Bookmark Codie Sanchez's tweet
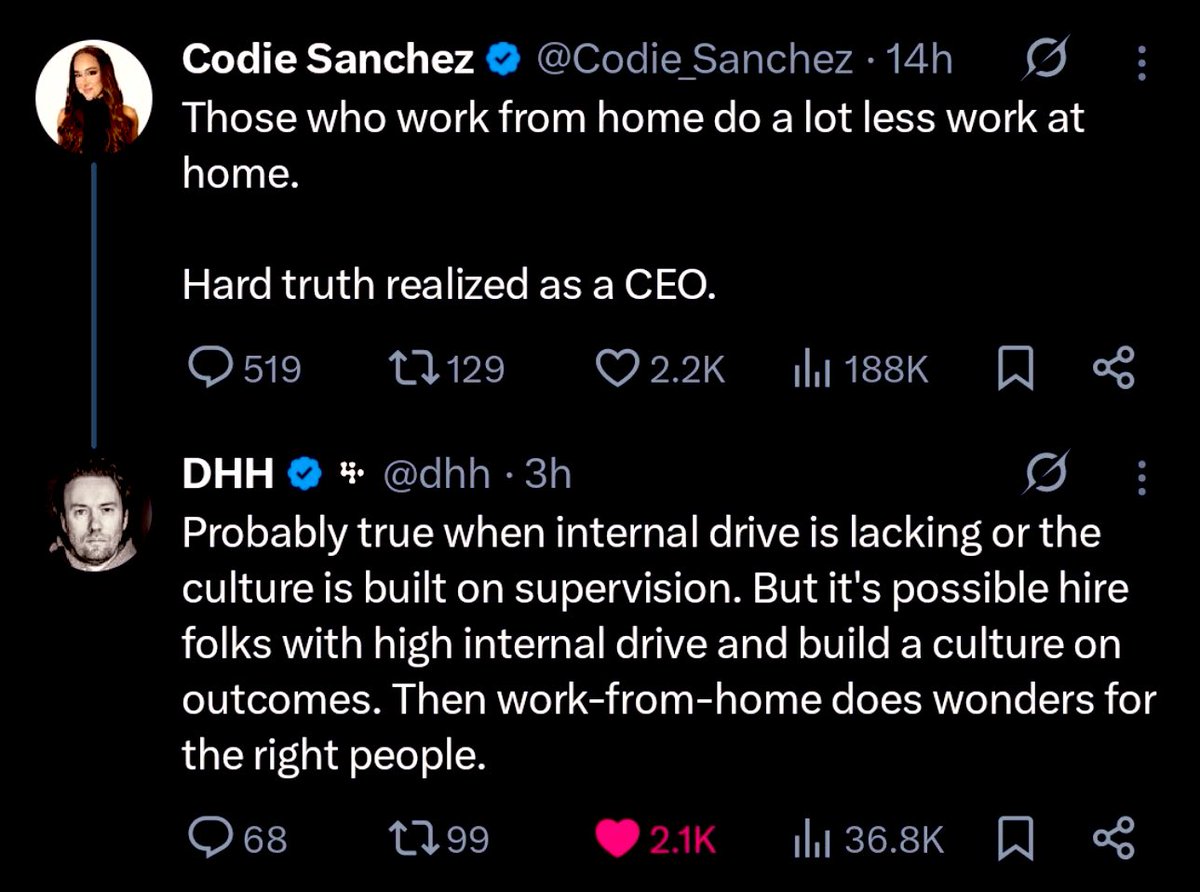 1016,368
